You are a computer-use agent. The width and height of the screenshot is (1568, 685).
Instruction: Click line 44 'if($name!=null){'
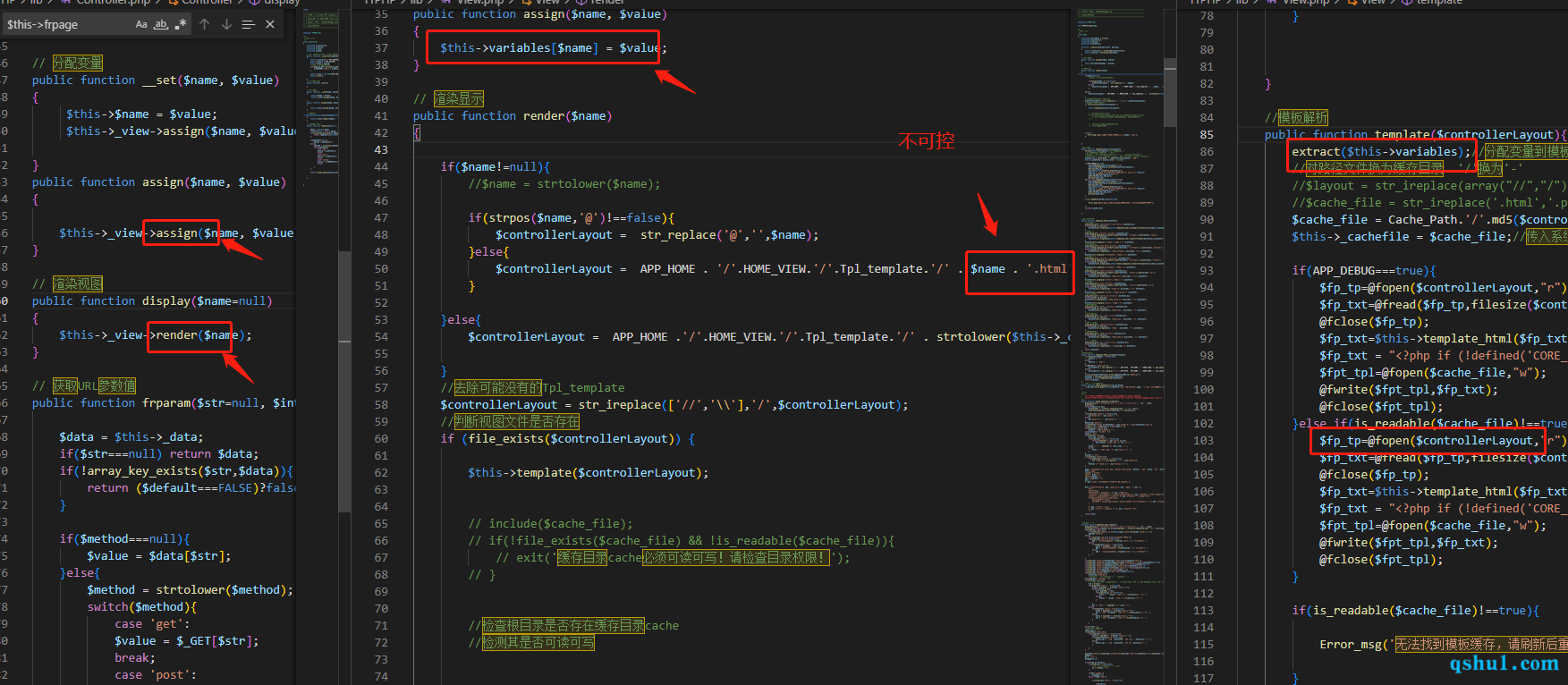[496, 166]
